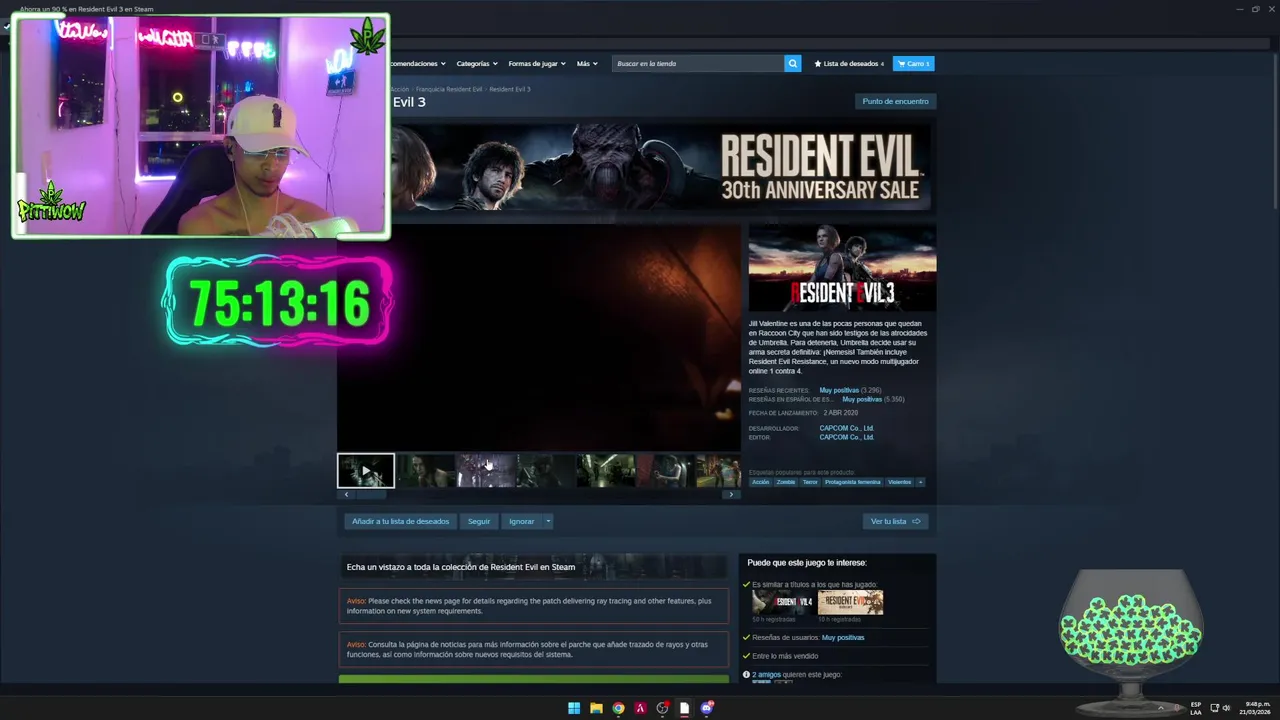Click Ver tu lista button
Viewport: 1280px width, 720px height.
pos(895,521)
